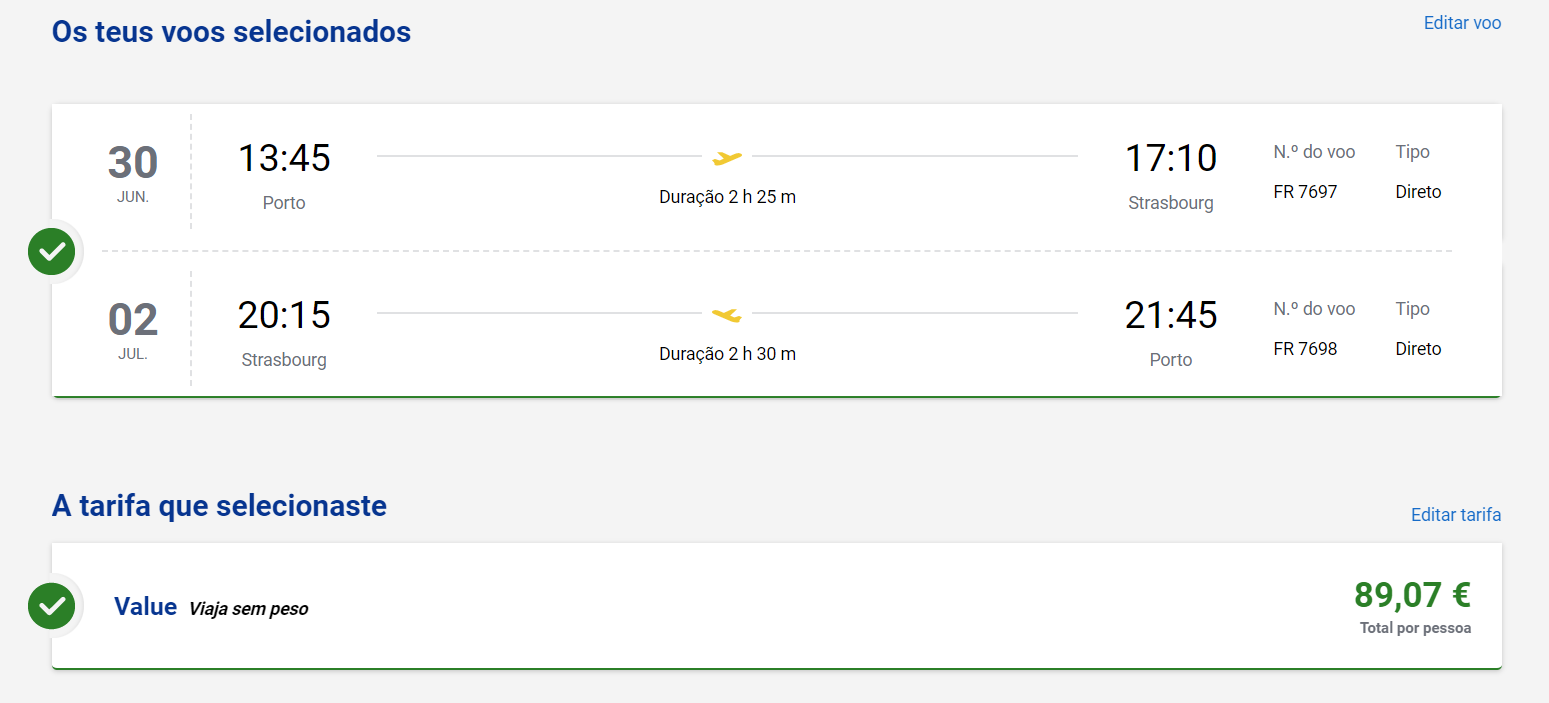
Task: Click the 20:15 Strasbourg departure time
Action: coord(284,315)
